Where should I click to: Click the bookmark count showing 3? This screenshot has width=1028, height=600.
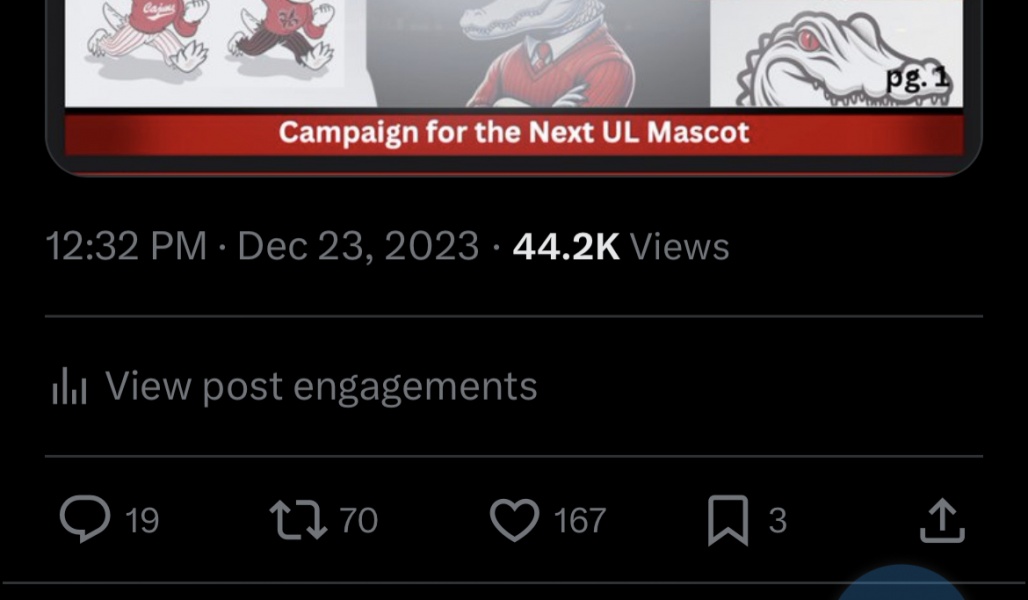click(777, 521)
